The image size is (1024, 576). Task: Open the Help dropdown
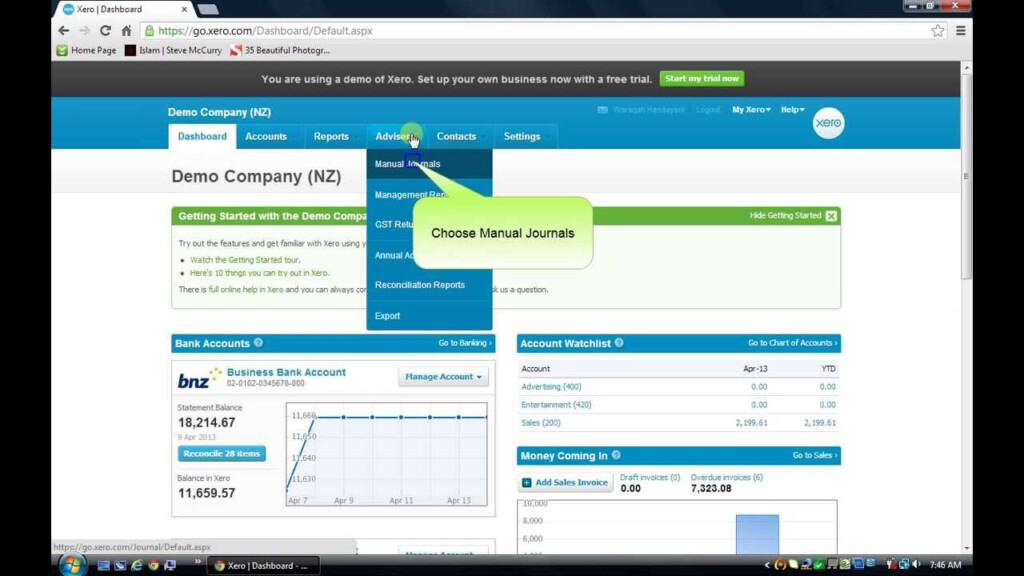click(x=792, y=110)
